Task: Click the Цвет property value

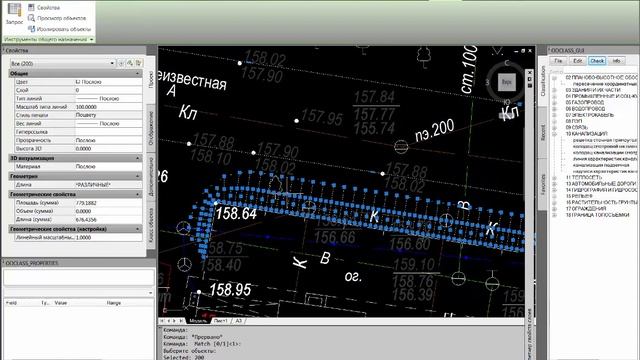Action: click(109, 82)
